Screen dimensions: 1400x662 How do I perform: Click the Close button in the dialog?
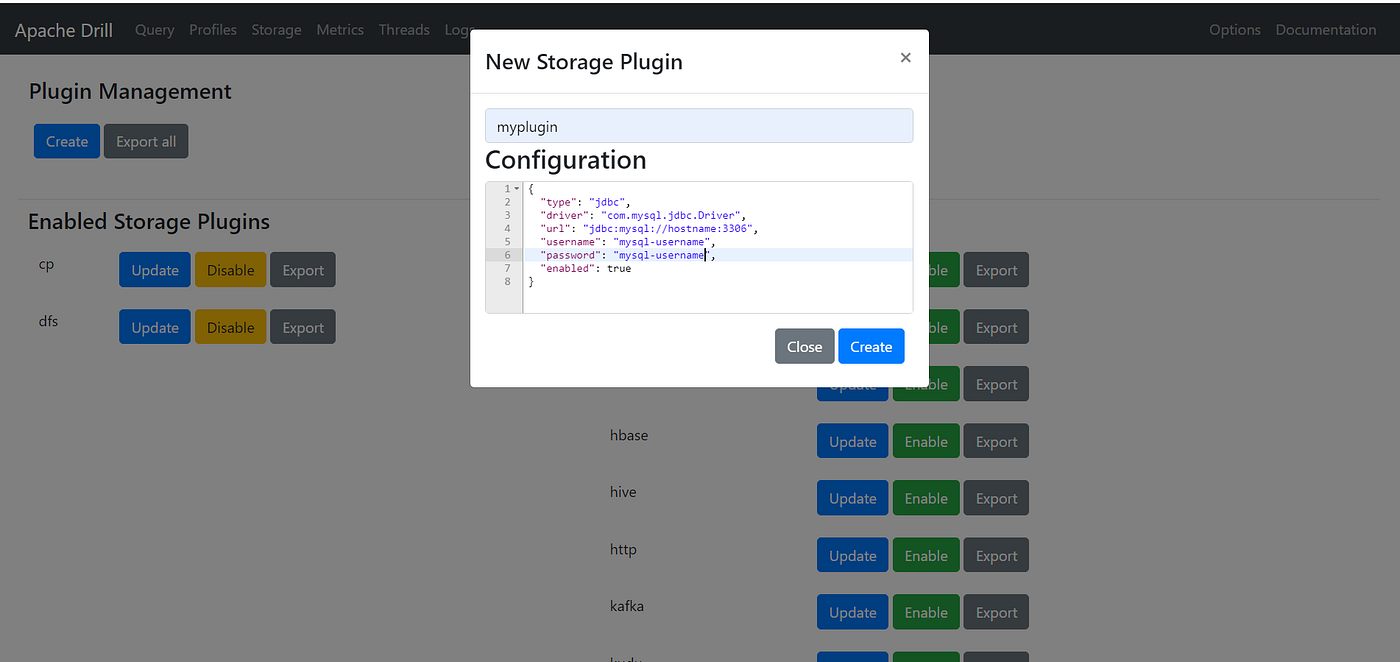pos(804,346)
